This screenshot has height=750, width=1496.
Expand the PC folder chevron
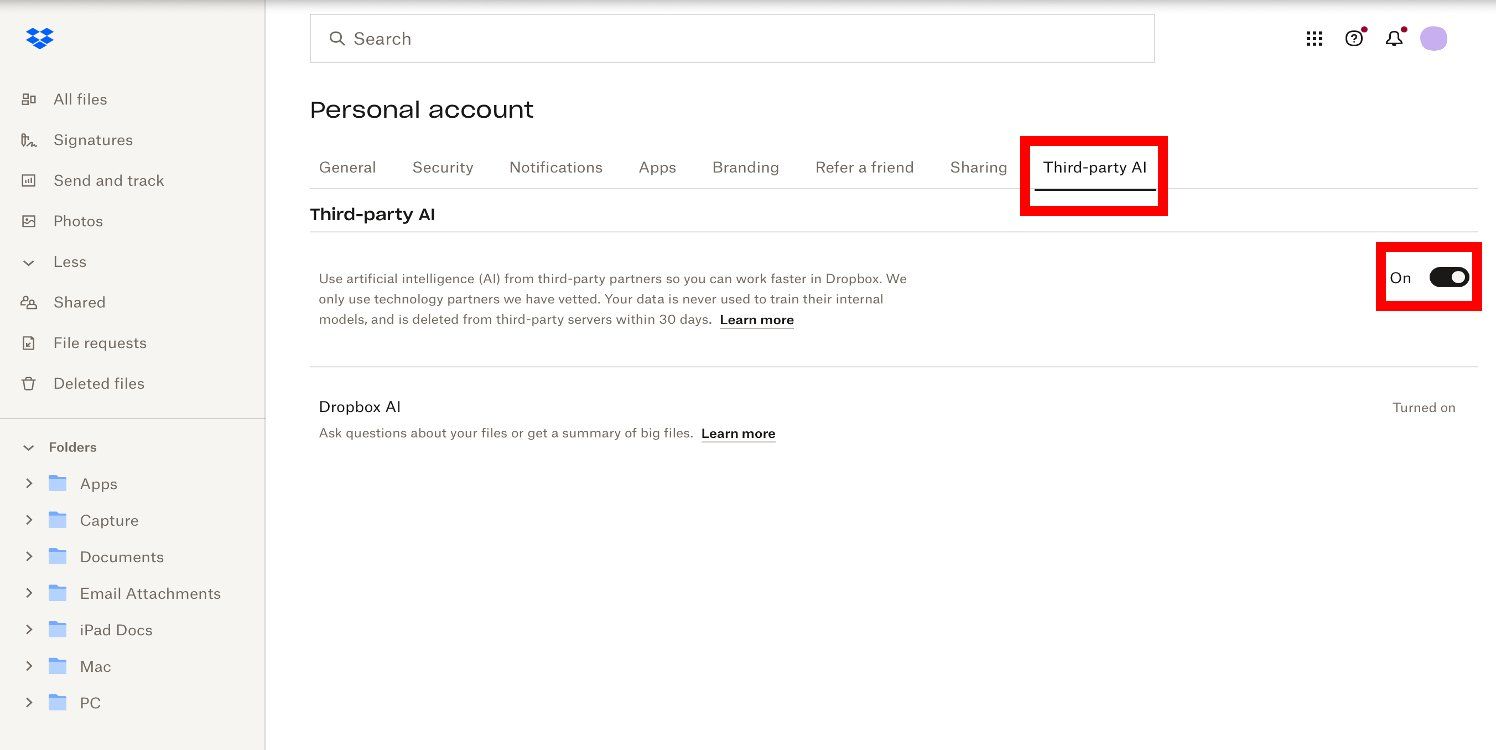[x=28, y=703]
